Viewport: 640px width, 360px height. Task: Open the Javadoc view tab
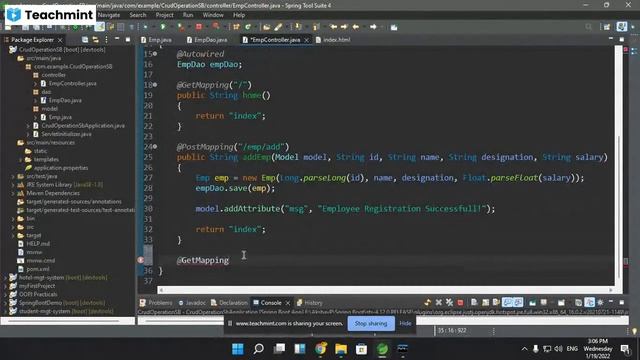(192, 303)
